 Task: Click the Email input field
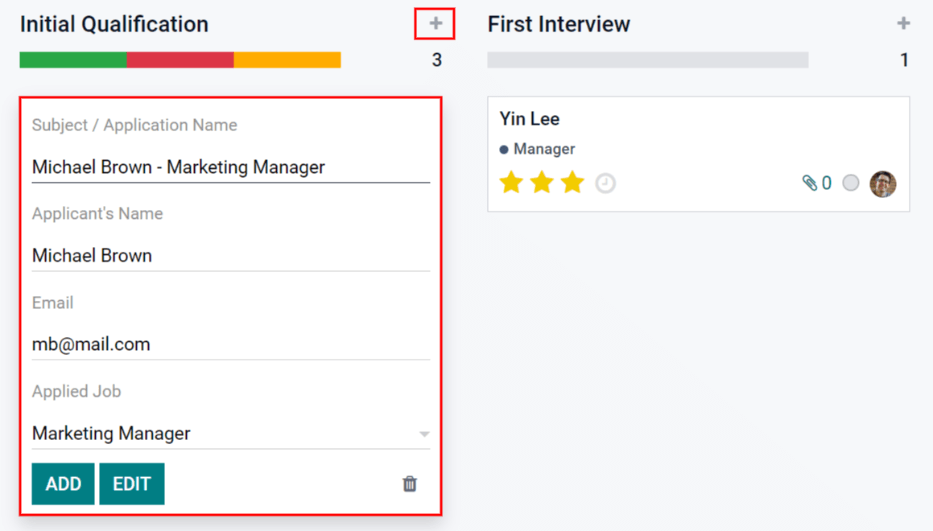click(230, 344)
